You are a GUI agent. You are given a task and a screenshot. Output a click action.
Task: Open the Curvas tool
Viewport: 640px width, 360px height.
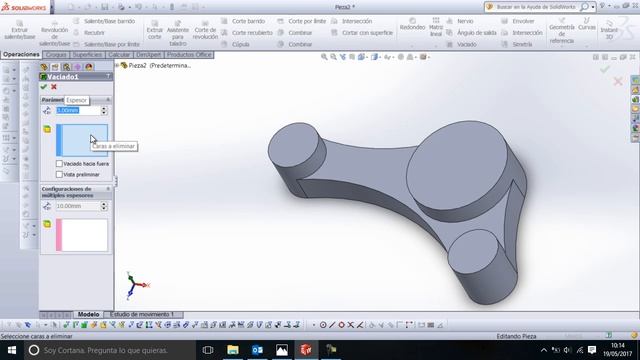(x=587, y=24)
